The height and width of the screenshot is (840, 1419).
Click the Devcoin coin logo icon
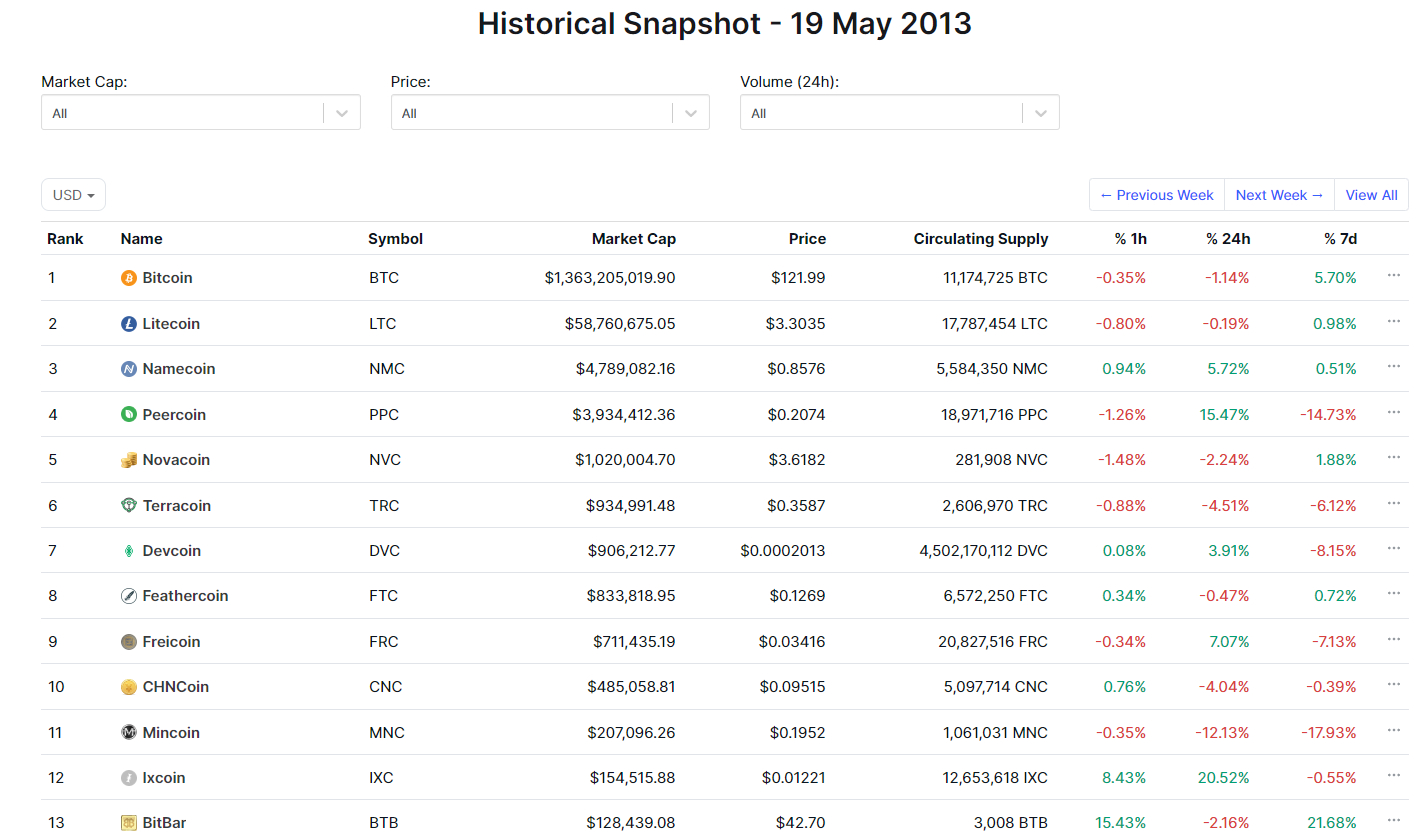click(x=128, y=551)
